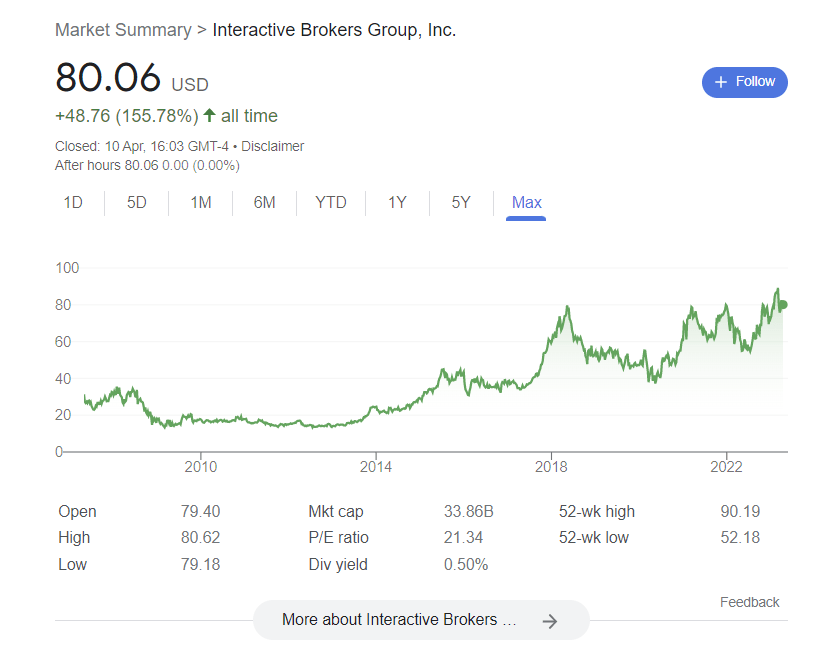Screen dimensions: 823x654
Task: Show the 6M price history
Action: point(264,203)
